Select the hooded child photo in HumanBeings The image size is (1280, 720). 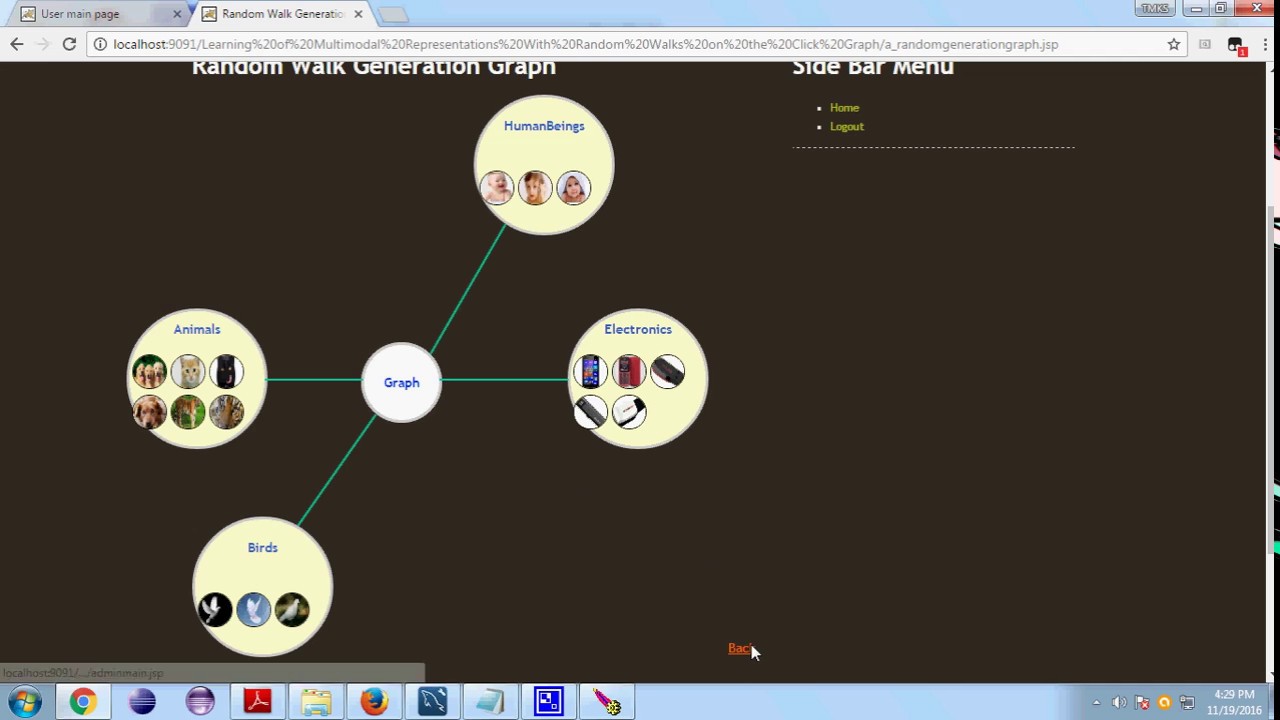[x=573, y=188]
